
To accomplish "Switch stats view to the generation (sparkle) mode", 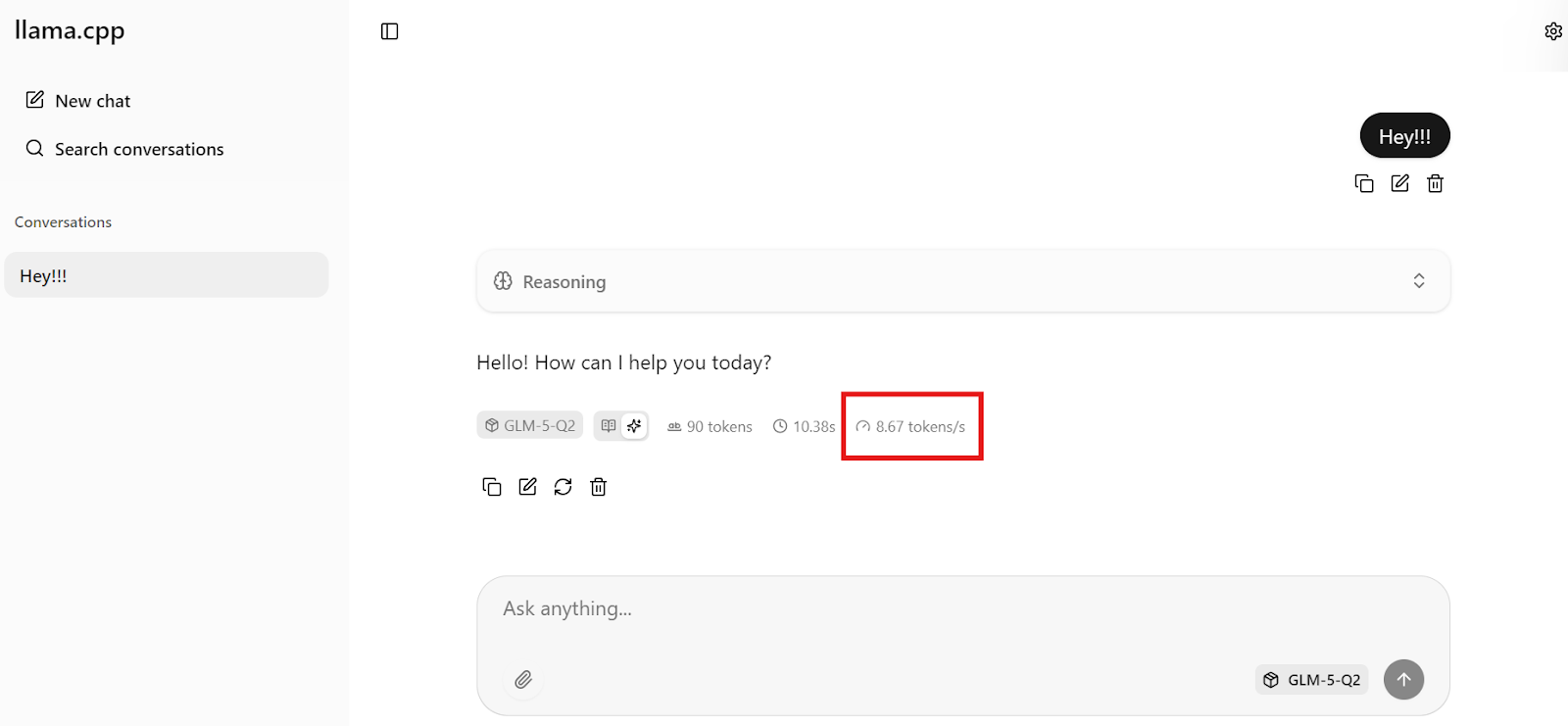I will [634, 426].
